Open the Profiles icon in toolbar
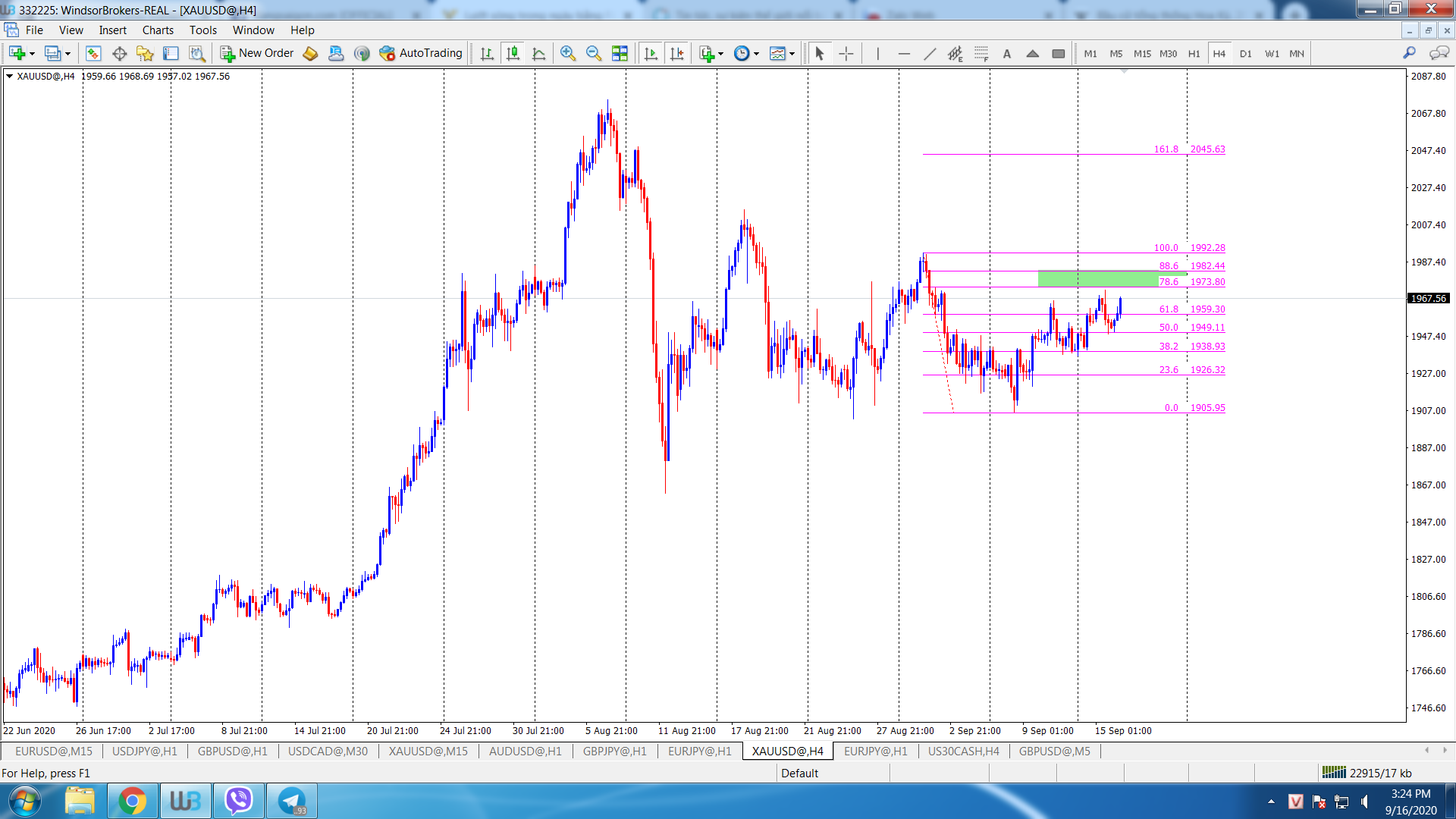The image size is (1456, 819). [x=52, y=53]
